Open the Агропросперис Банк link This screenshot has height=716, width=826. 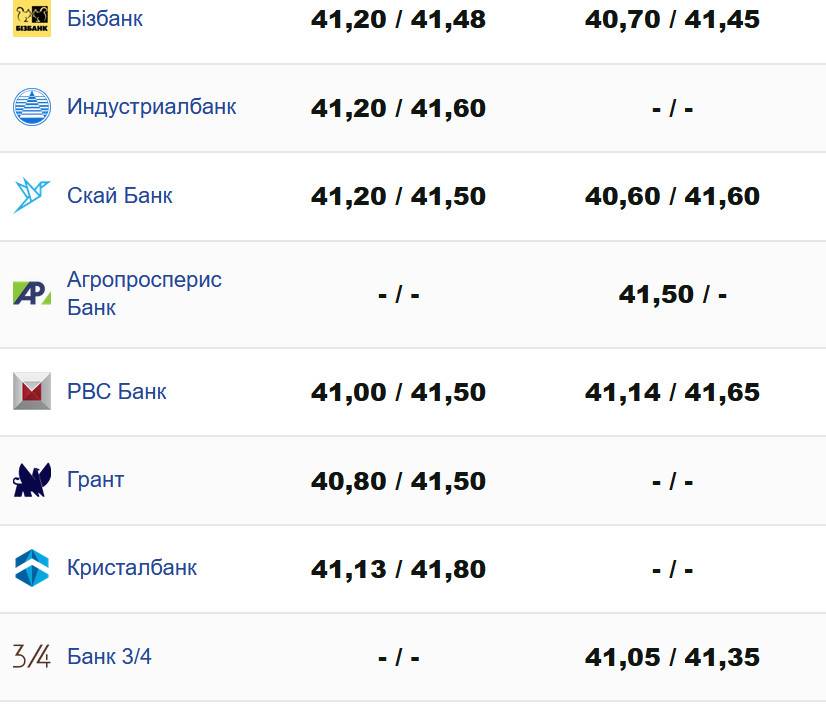point(144,293)
